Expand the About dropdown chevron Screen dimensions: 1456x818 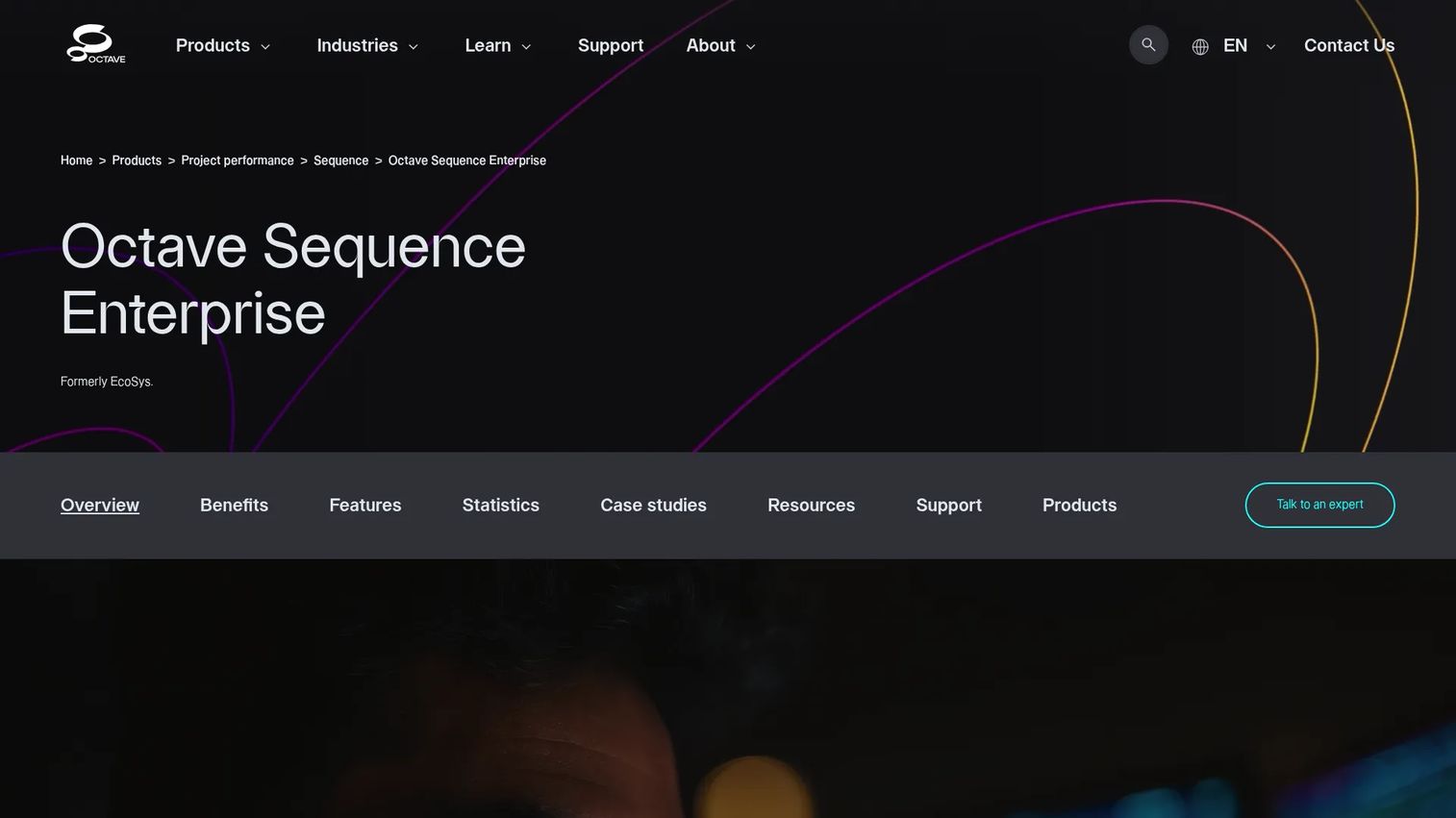[x=751, y=47]
